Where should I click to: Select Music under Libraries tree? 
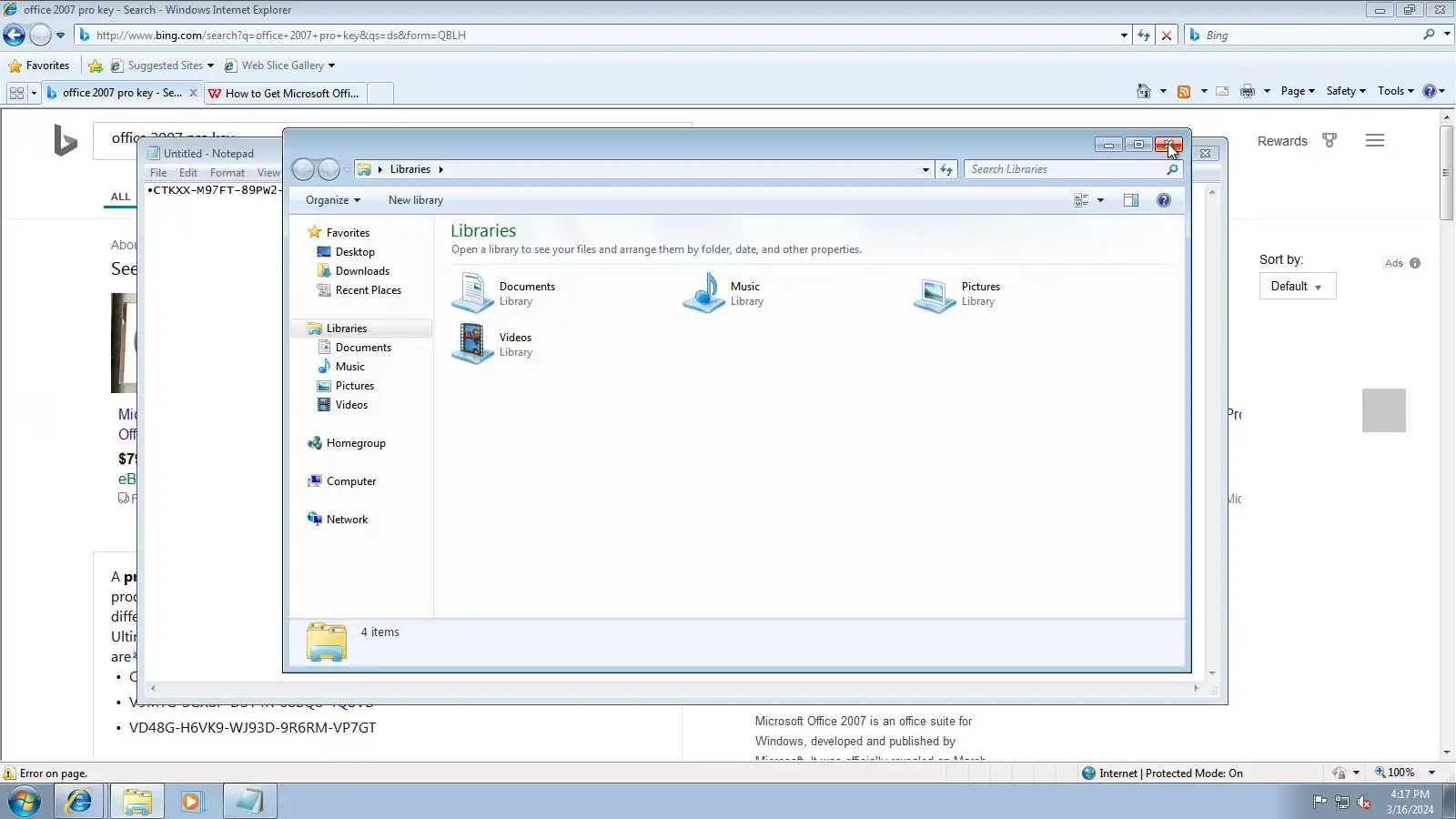[x=349, y=367]
